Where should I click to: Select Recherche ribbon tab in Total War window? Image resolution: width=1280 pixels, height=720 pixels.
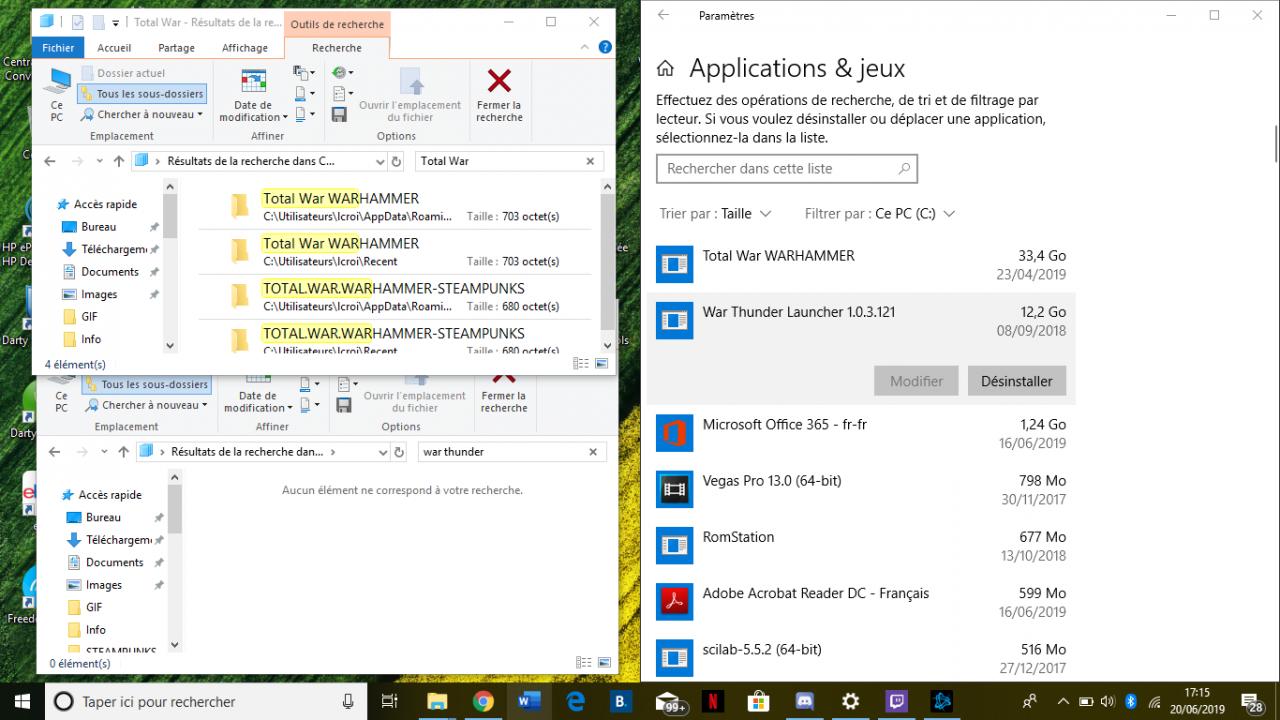pyautogui.click(x=337, y=48)
